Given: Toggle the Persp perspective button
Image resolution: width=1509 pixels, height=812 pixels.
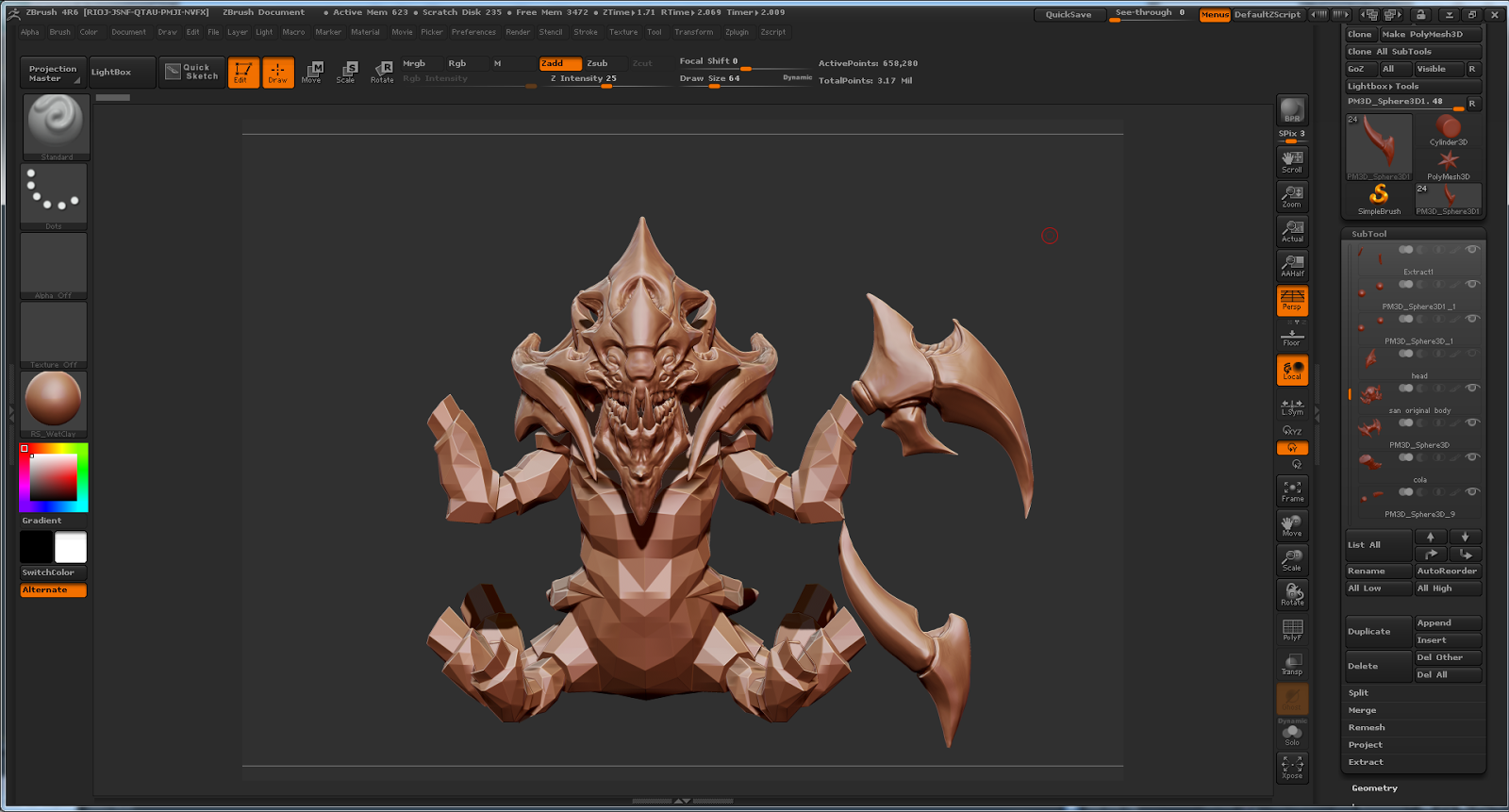Looking at the screenshot, I should [1292, 300].
